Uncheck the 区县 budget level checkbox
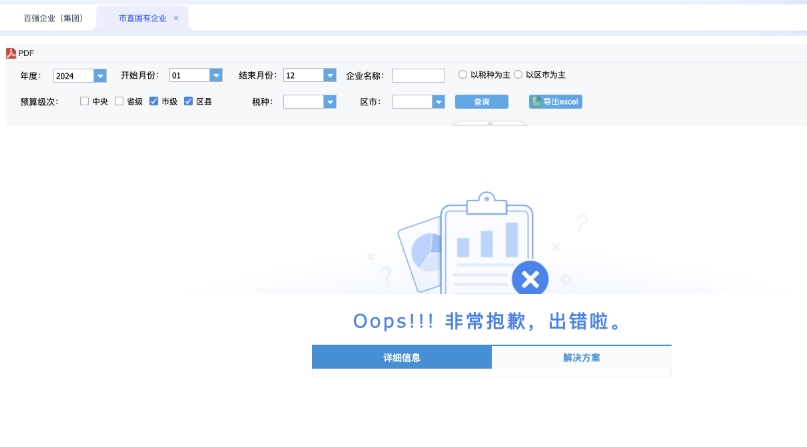Image resolution: width=807 pixels, height=447 pixels. point(188,101)
